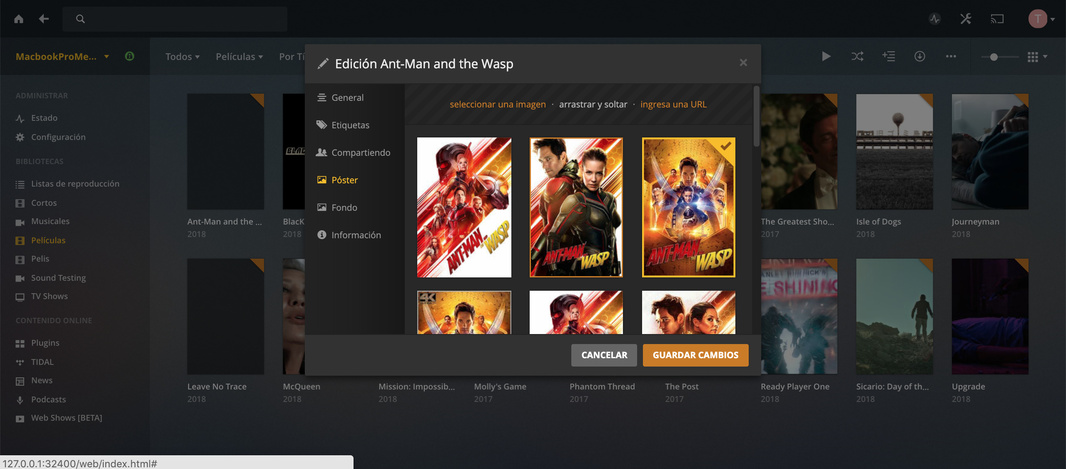Click the play all icon
Viewport: 1066px width, 469px height.
coord(826,56)
